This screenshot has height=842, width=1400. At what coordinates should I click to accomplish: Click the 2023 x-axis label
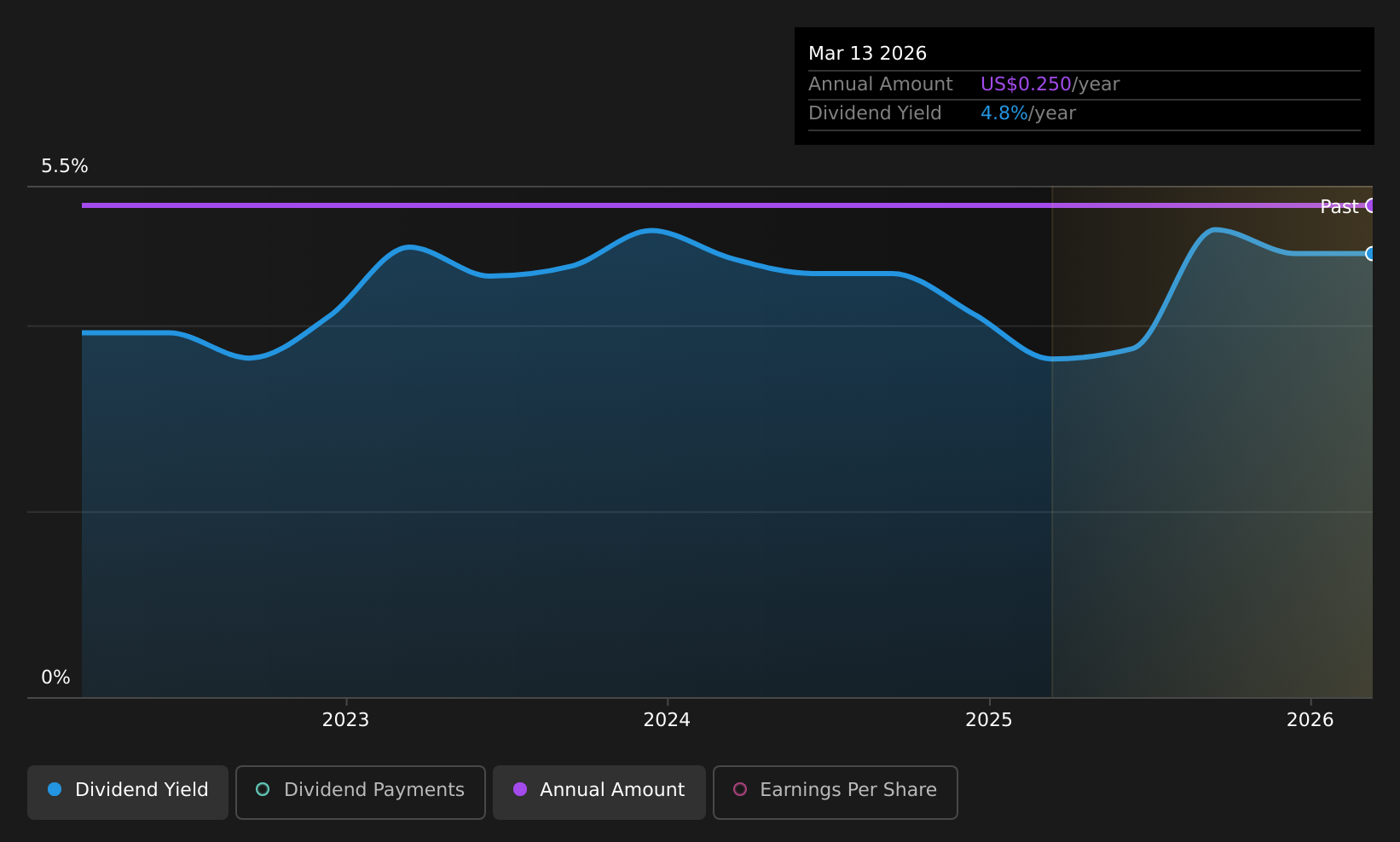[x=345, y=720]
